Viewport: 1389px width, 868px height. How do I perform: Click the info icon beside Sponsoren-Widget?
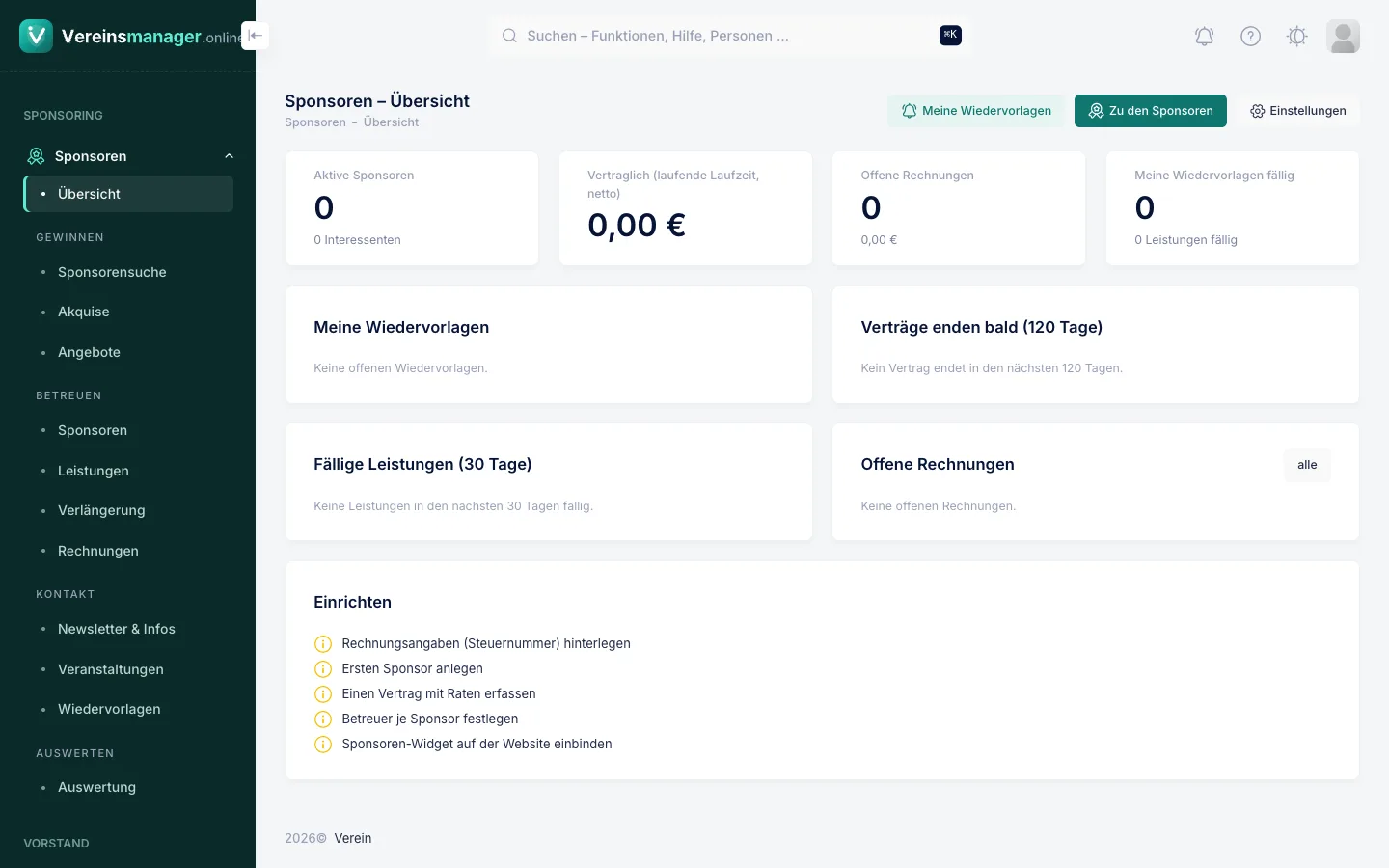point(323,745)
